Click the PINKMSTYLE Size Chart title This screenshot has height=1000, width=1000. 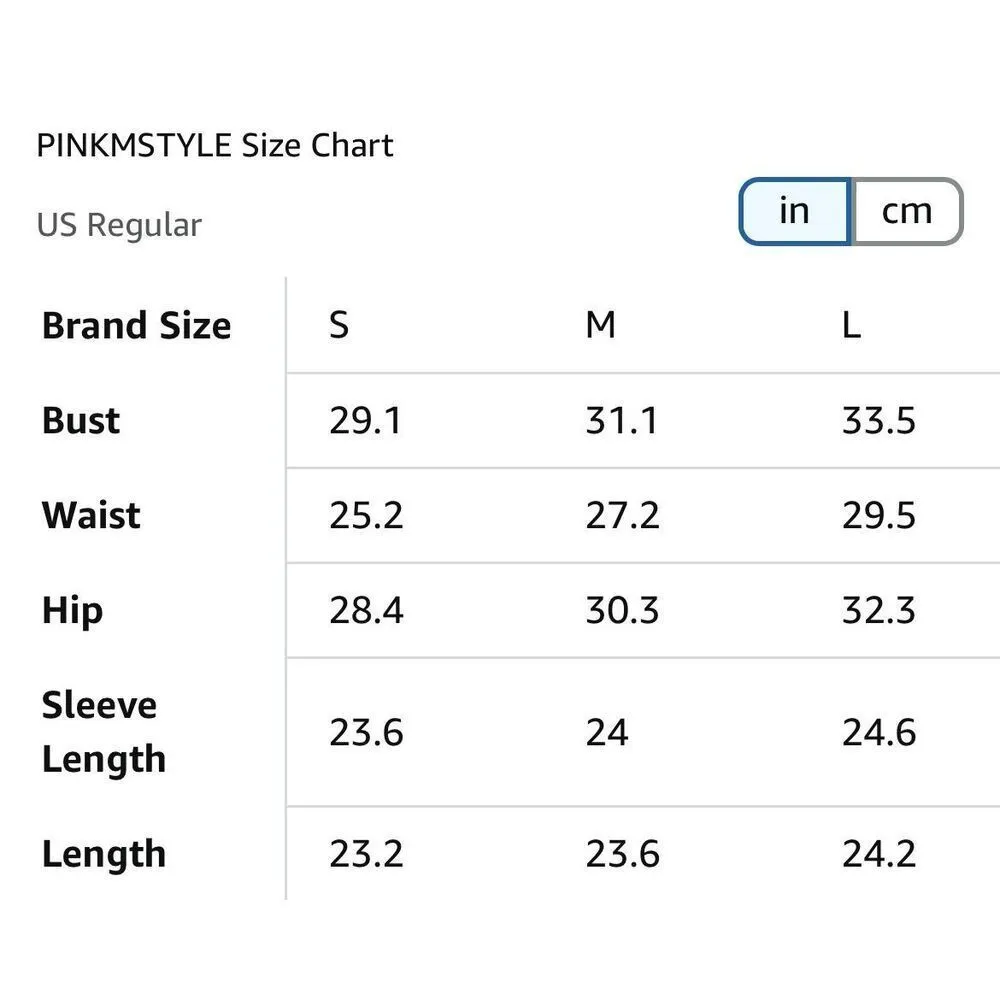point(215,146)
